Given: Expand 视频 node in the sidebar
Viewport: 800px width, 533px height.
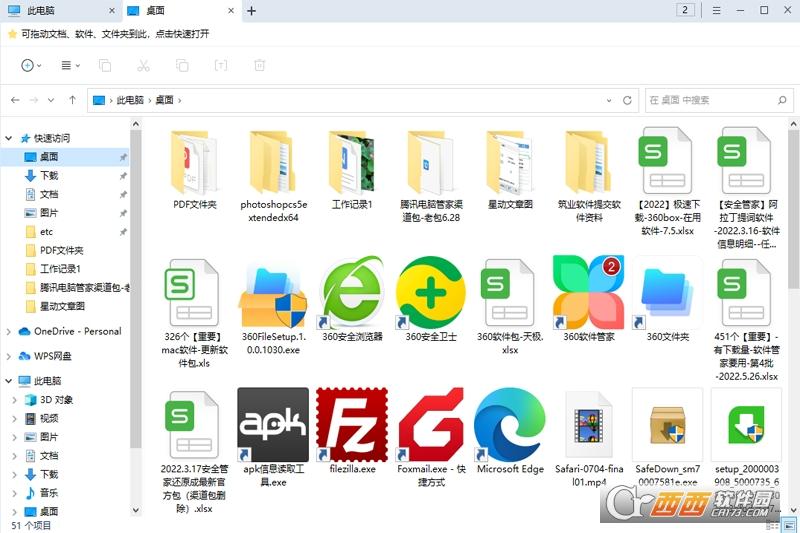Looking at the screenshot, I should pyautogui.click(x=15, y=419).
